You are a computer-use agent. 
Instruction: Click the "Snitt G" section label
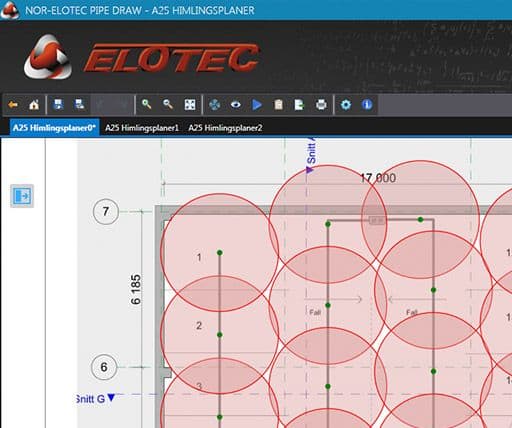click(96, 399)
